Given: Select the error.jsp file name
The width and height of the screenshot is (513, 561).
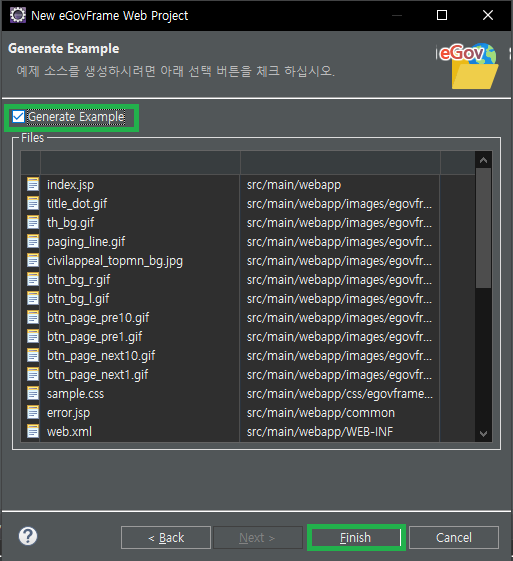Looking at the screenshot, I should tap(68, 413).
